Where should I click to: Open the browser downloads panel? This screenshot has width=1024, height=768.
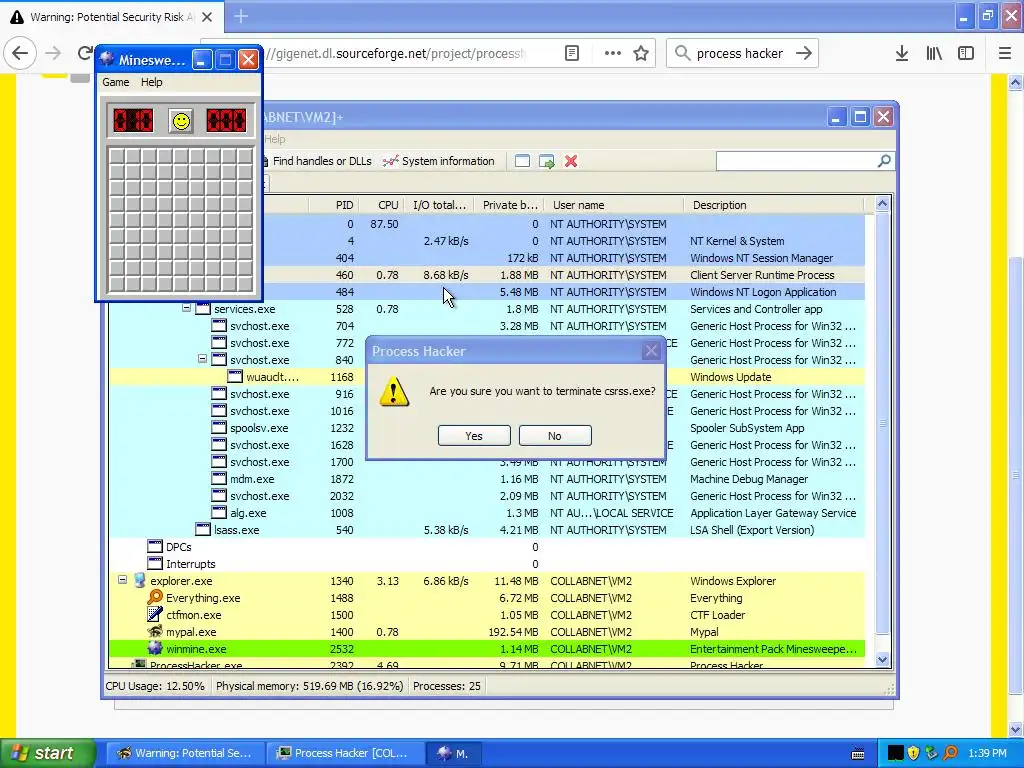902,54
